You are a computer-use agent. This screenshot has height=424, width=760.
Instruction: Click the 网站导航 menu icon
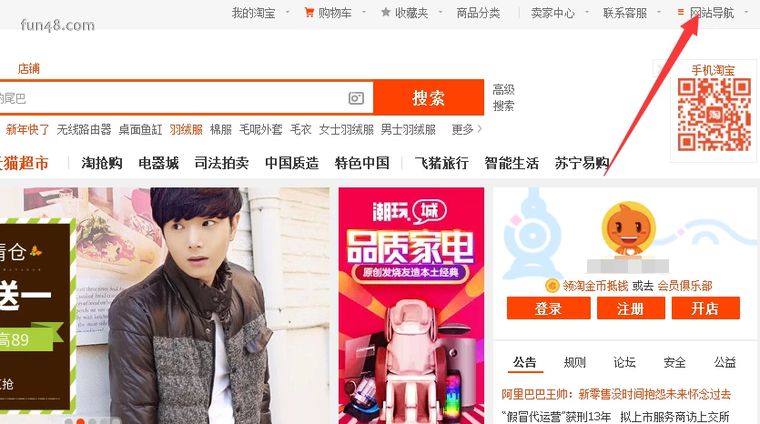point(681,12)
